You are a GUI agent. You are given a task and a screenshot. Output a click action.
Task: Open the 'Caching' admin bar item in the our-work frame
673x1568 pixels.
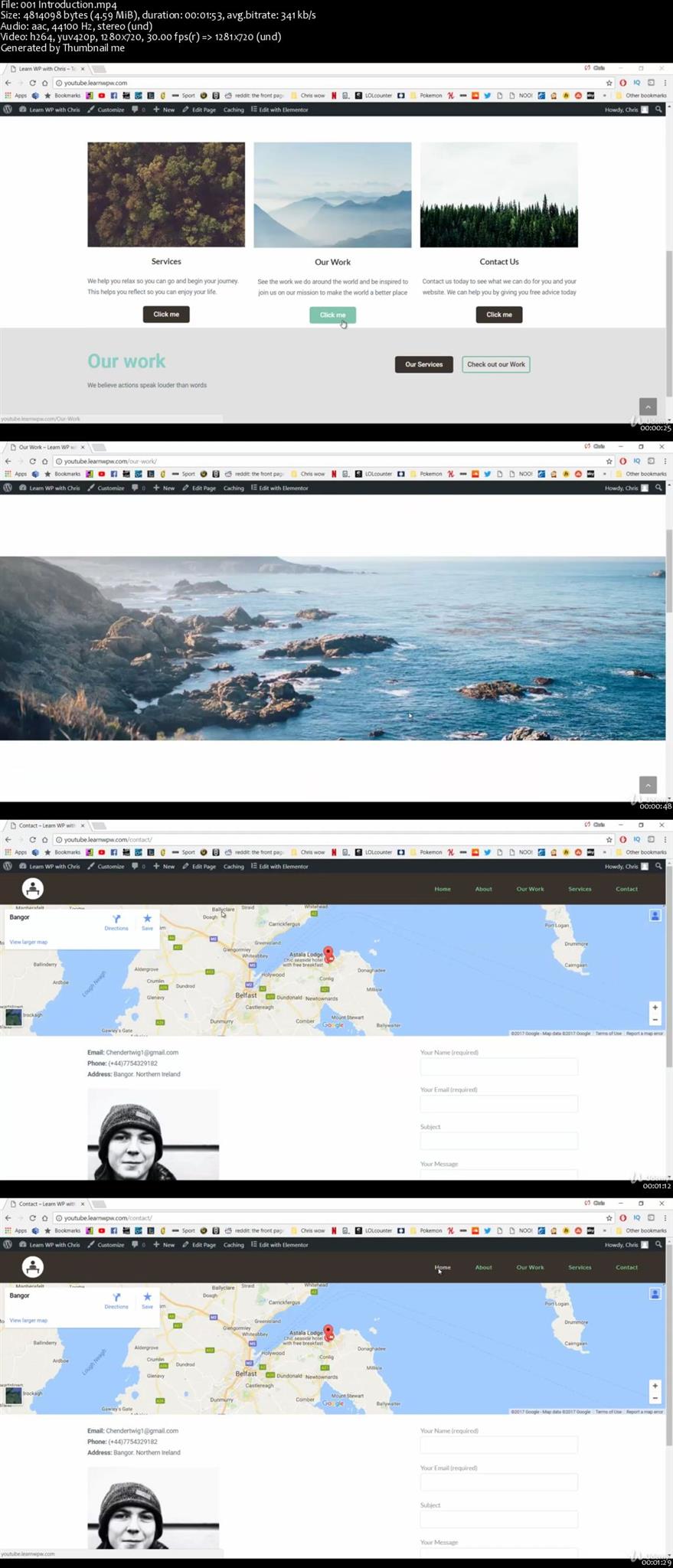pyautogui.click(x=234, y=488)
